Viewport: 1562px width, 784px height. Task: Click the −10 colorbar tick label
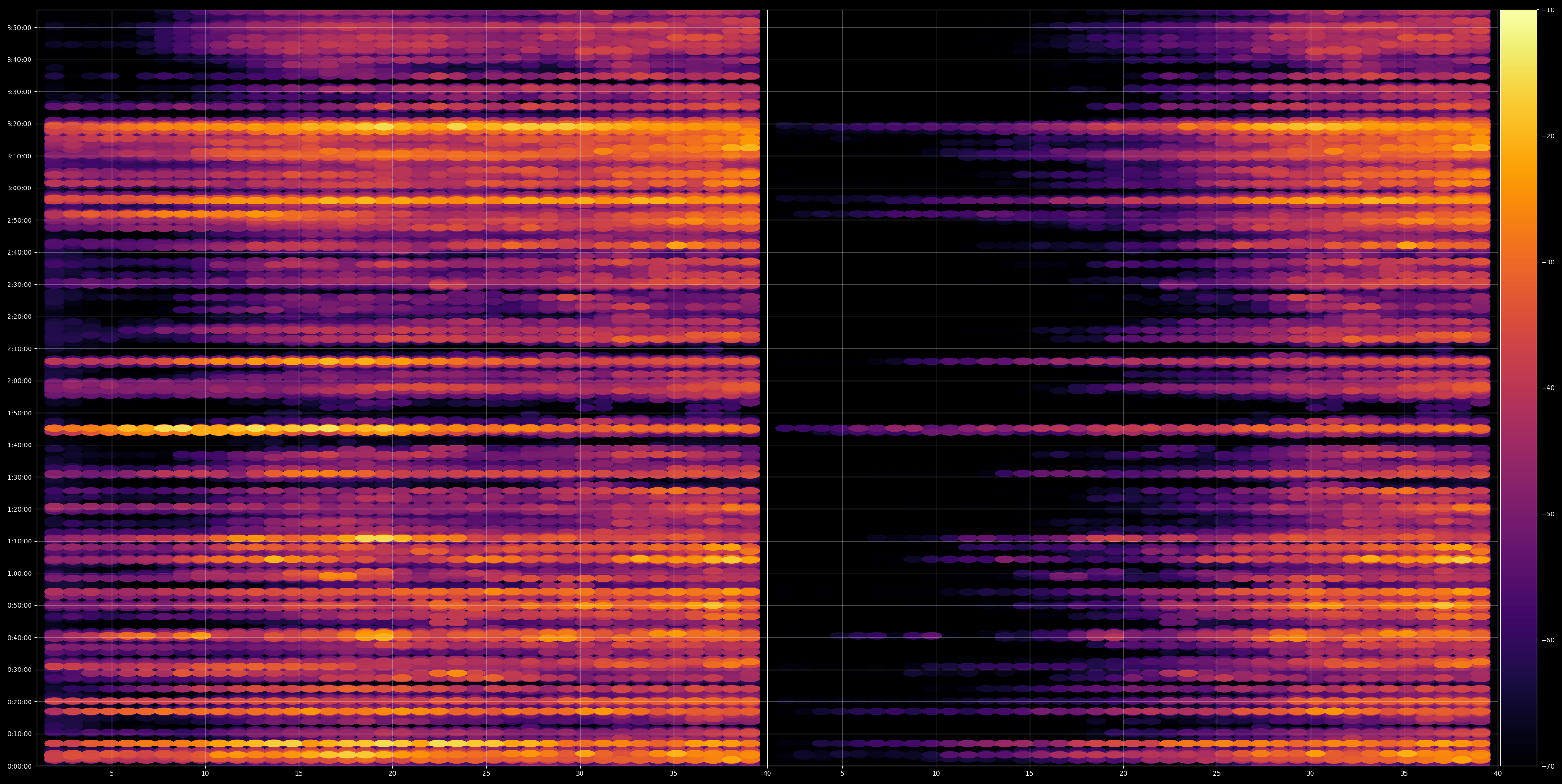point(1547,10)
